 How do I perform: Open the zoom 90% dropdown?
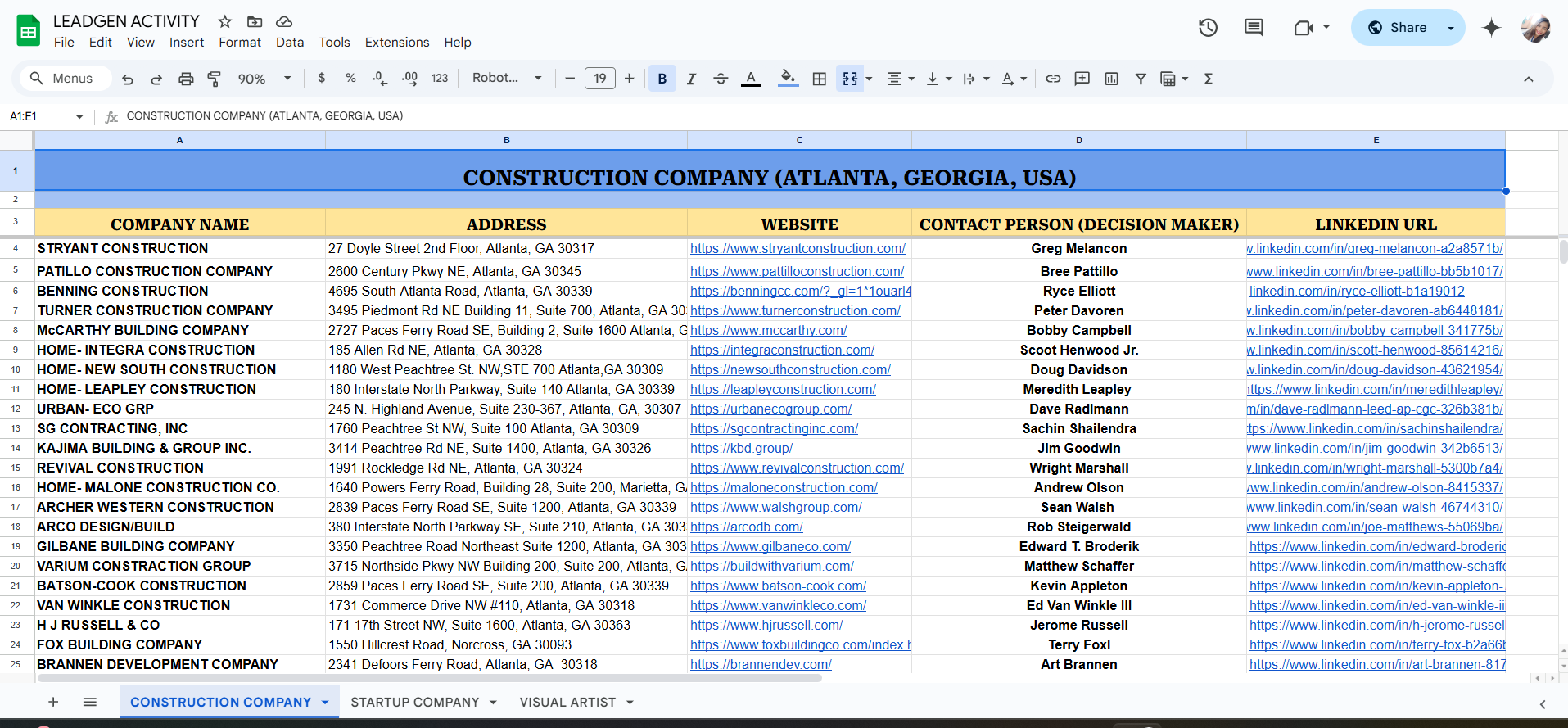pos(264,79)
